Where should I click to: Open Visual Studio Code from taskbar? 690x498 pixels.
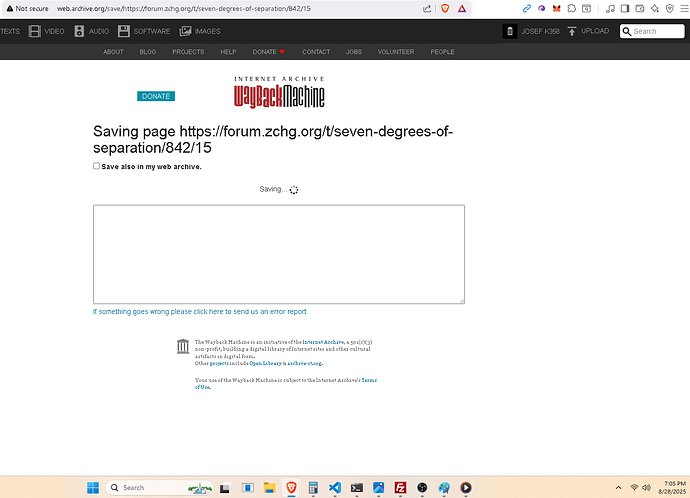[335, 487]
